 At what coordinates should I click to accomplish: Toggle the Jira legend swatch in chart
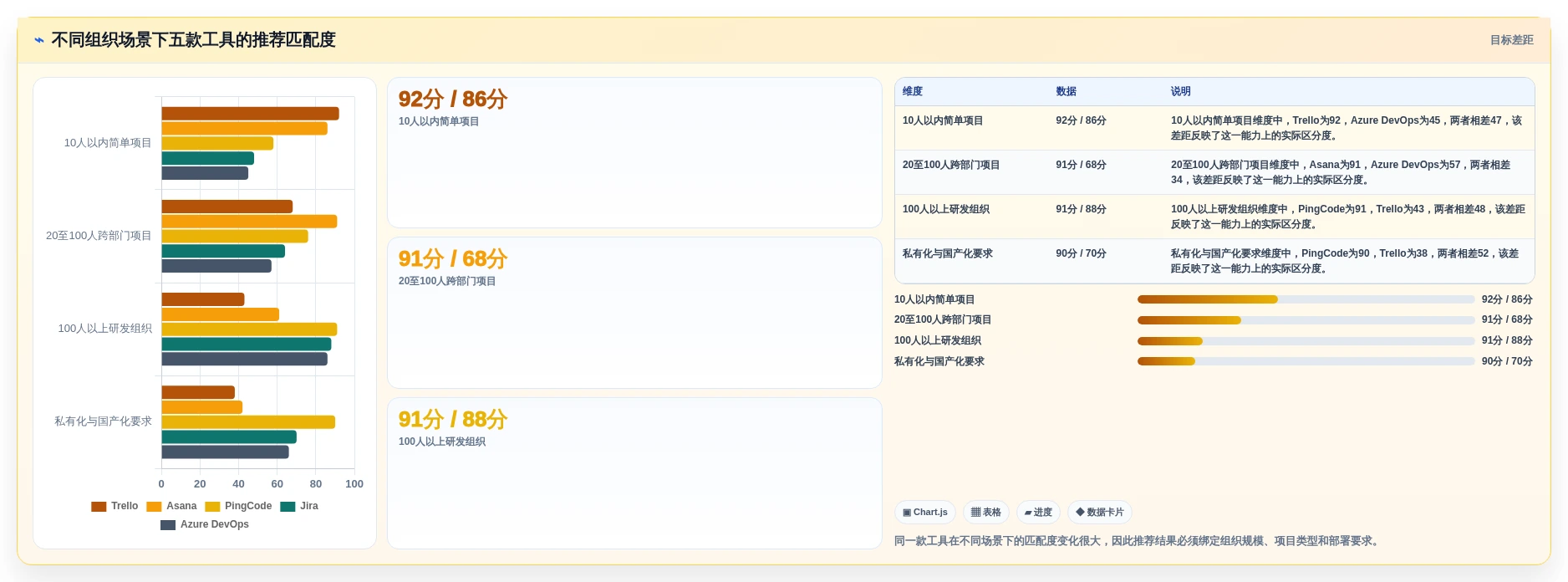288,506
